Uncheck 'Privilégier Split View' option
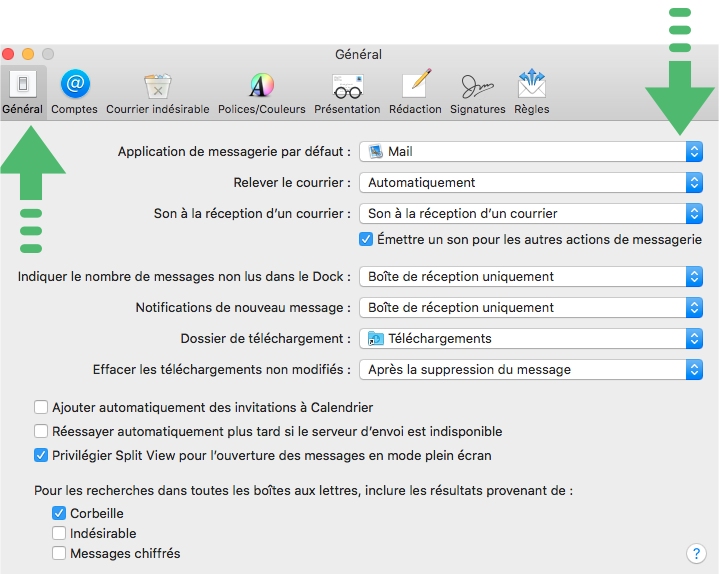721x574 pixels. pos(41,455)
